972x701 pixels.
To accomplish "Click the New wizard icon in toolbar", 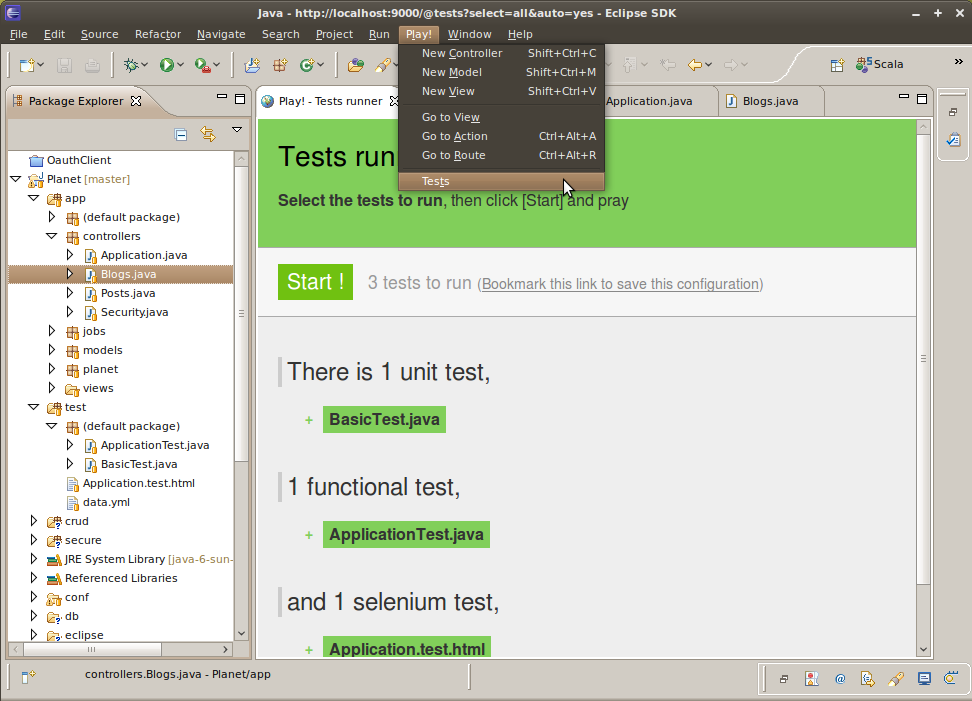I will tap(27, 65).
